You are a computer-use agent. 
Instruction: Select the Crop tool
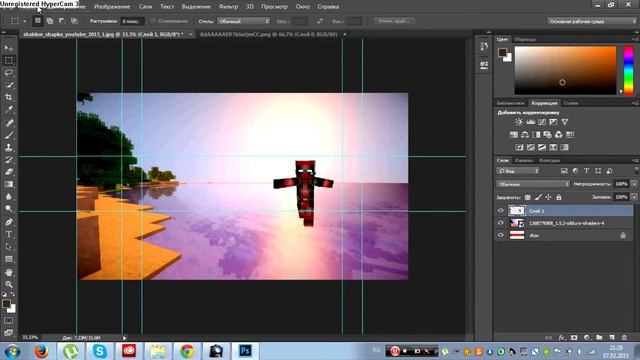point(9,97)
